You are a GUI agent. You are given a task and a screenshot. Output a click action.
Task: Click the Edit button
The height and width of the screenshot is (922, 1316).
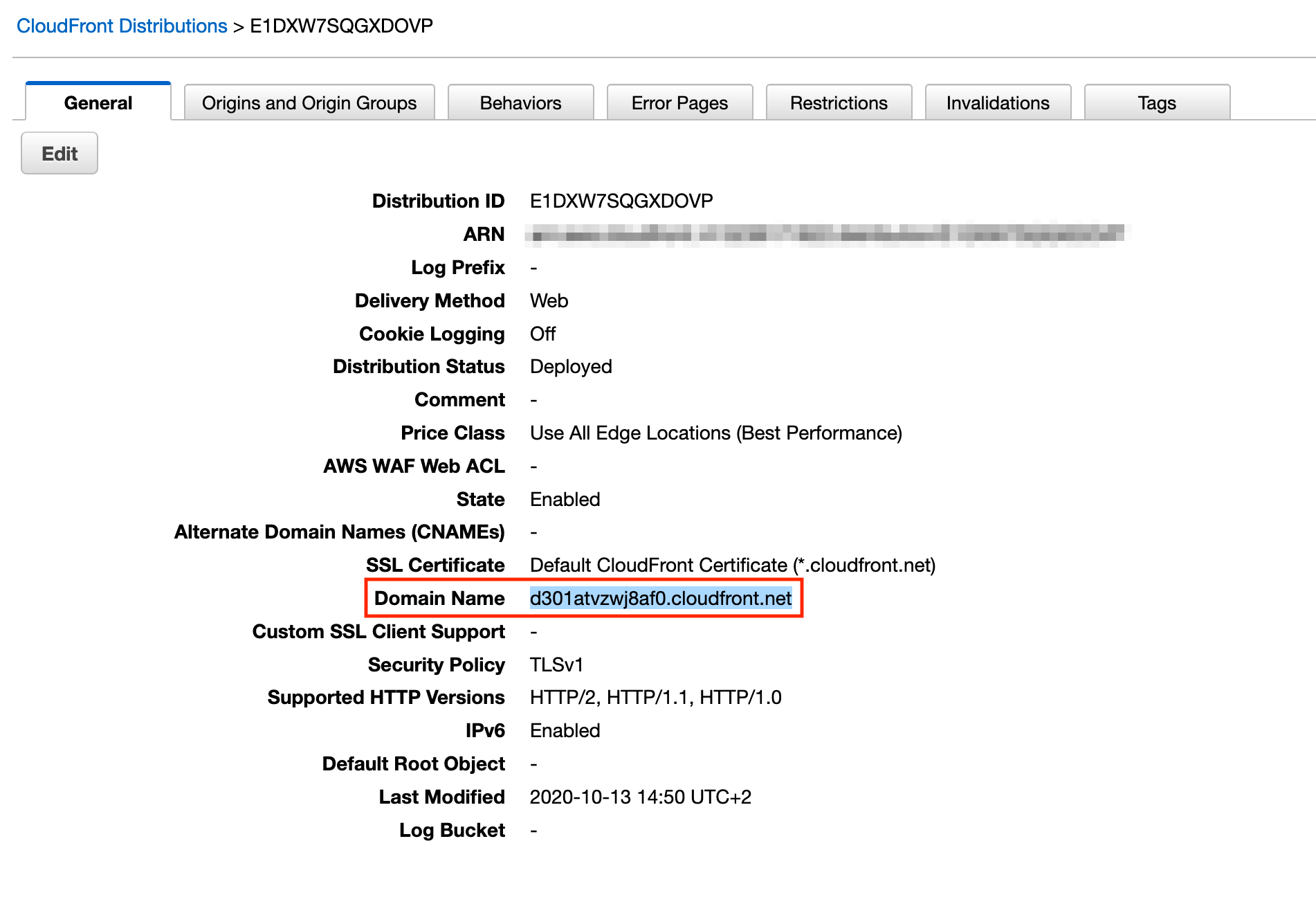pyautogui.click(x=60, y=153)
